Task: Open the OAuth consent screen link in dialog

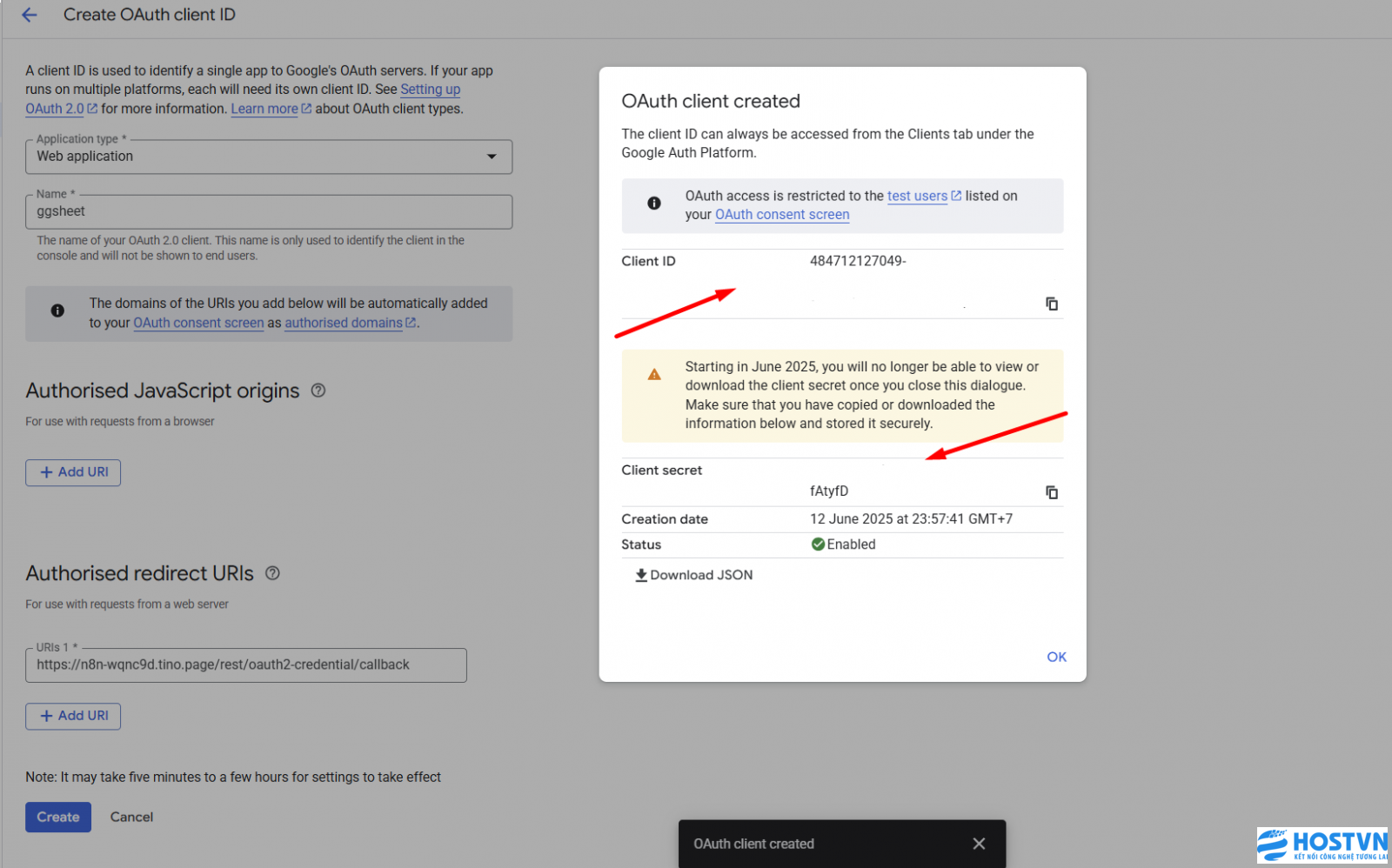Action: (x=782, y=215)
